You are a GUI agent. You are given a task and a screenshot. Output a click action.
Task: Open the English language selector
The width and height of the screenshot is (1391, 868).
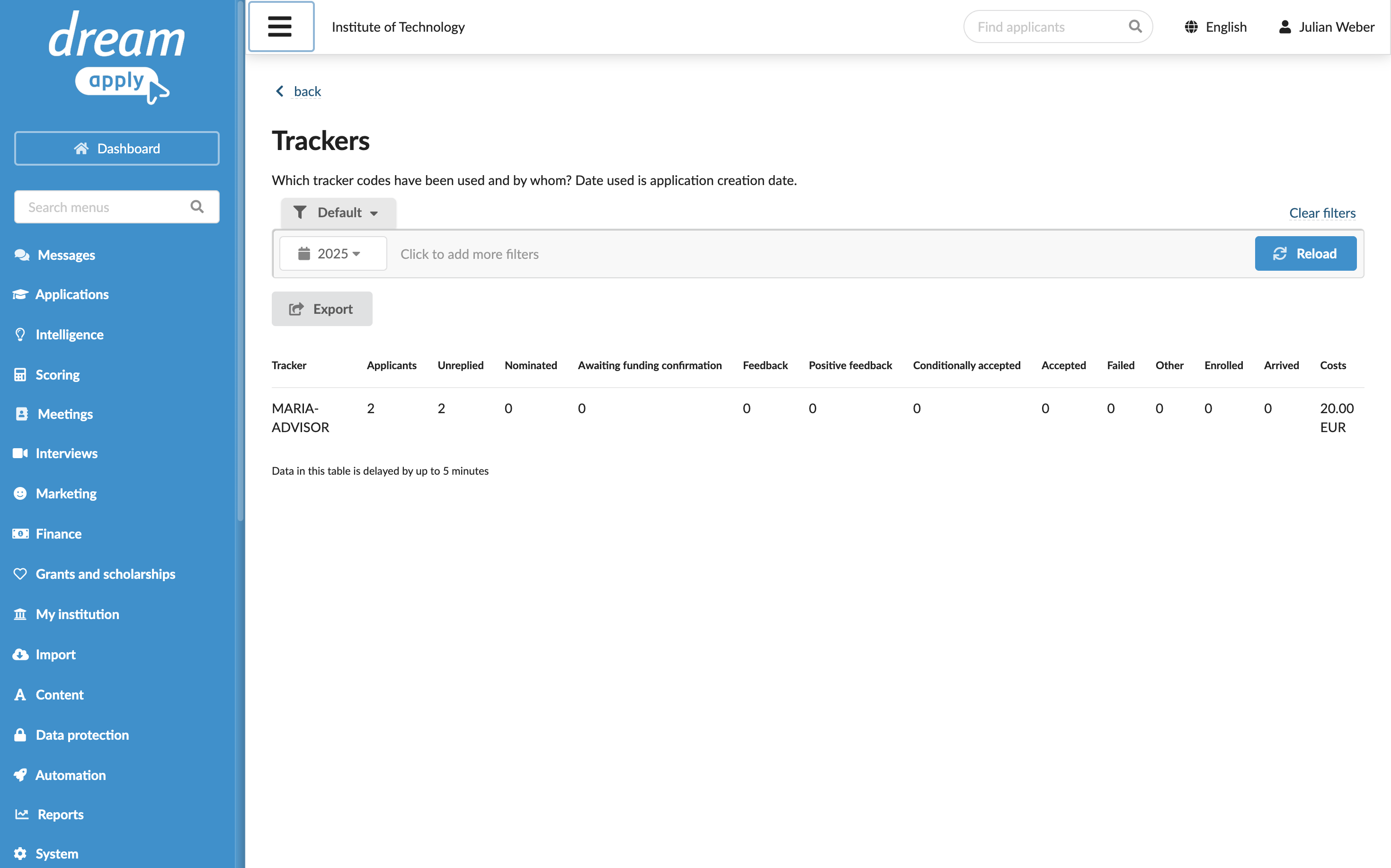[1215, 27]
